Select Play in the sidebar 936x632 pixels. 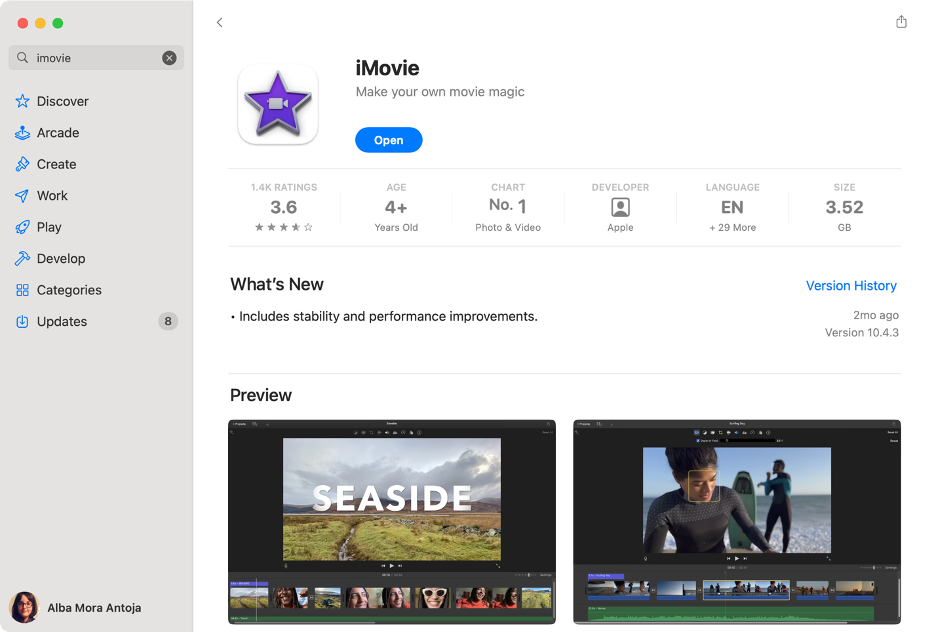tap(50, 227)
